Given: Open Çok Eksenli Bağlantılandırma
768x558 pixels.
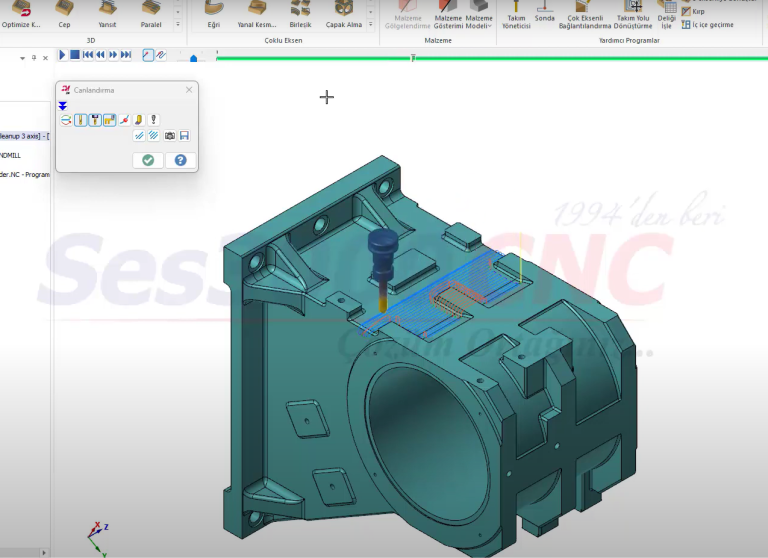Looking at the screenshot, I should [x=585, y=16].
